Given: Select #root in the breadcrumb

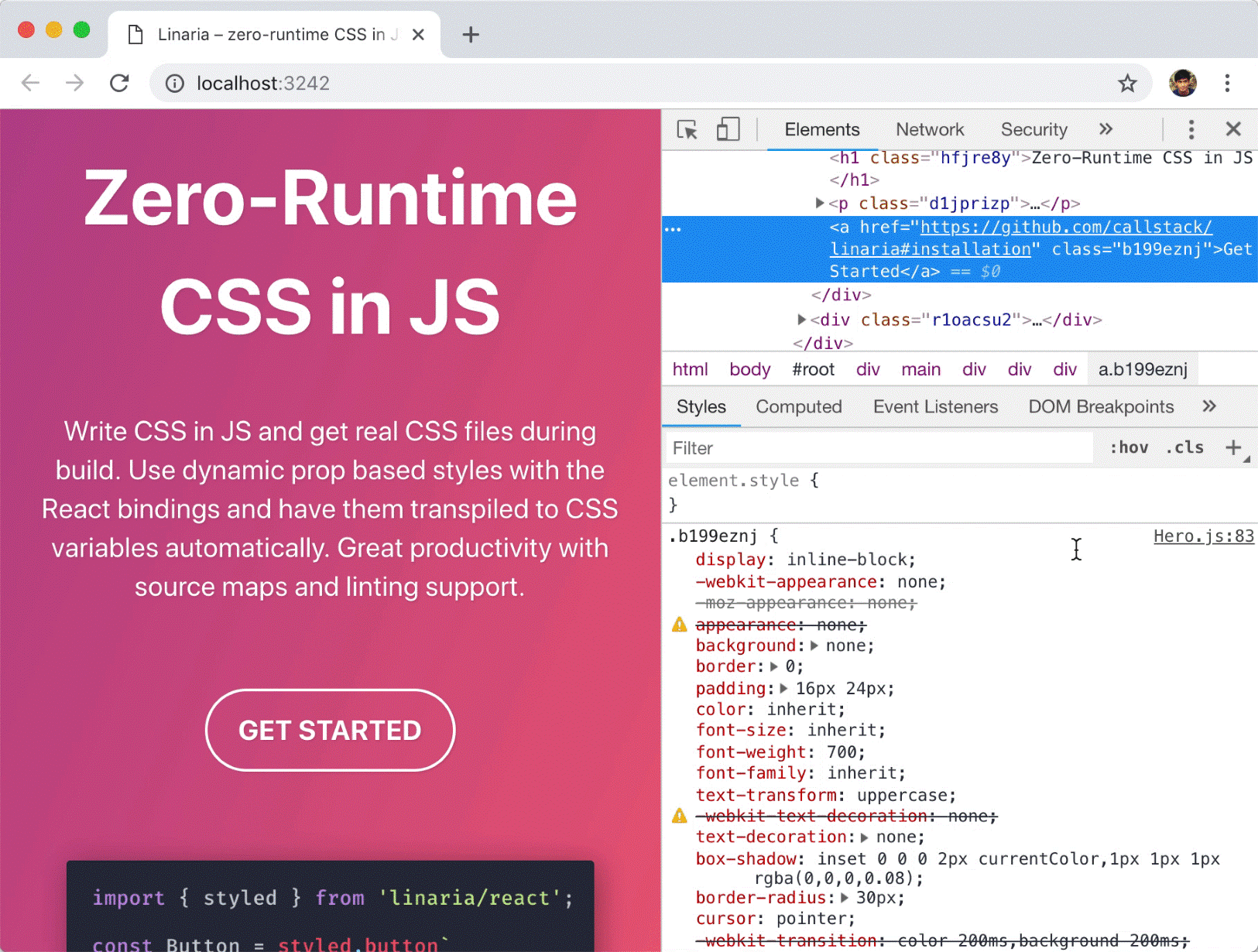Looking at the screenshot, I should pos(813,369).
